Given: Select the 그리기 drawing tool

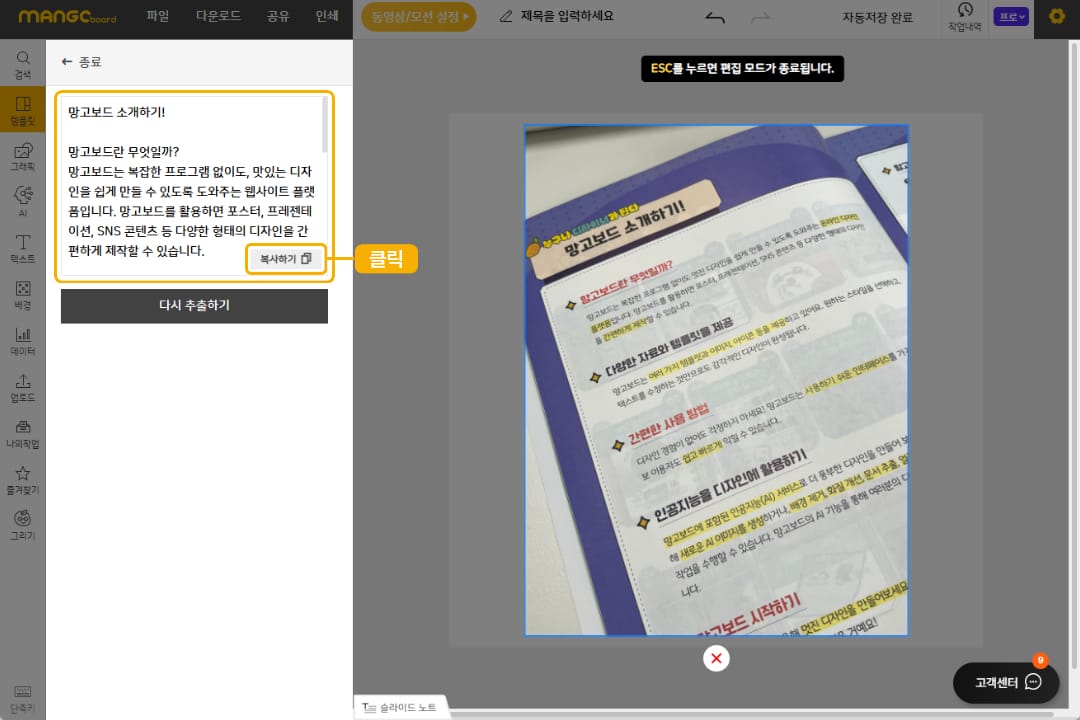Looking at the screenshot, I should coord(23,525).
